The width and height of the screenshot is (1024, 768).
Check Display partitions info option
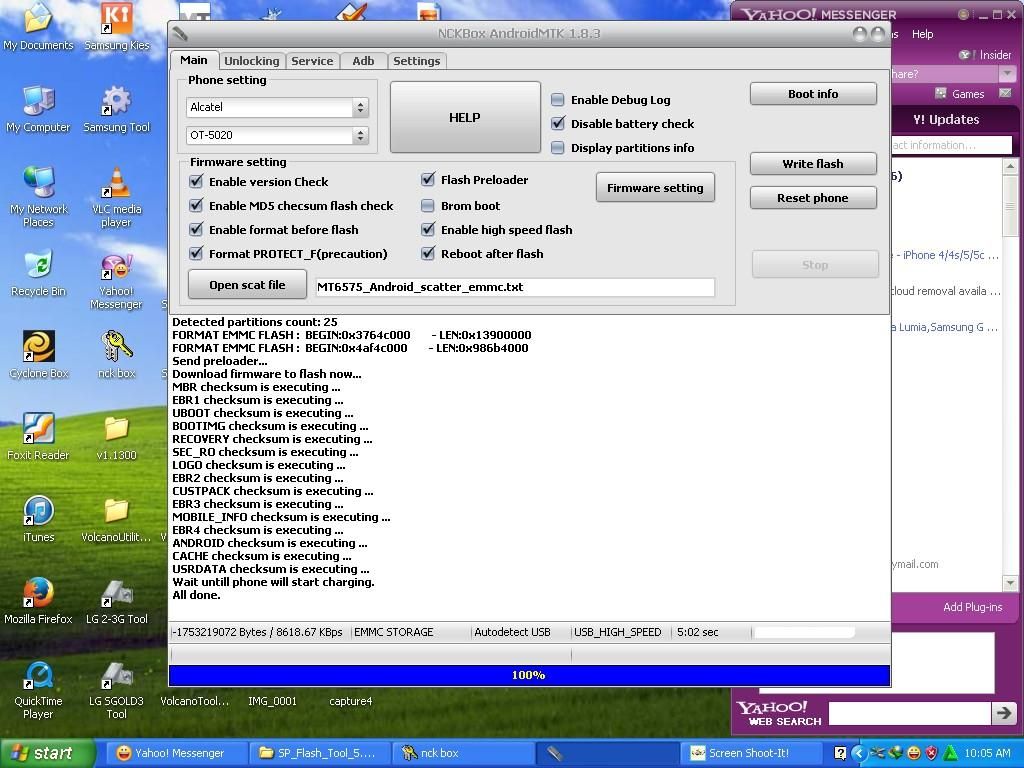tap(558, 148)
